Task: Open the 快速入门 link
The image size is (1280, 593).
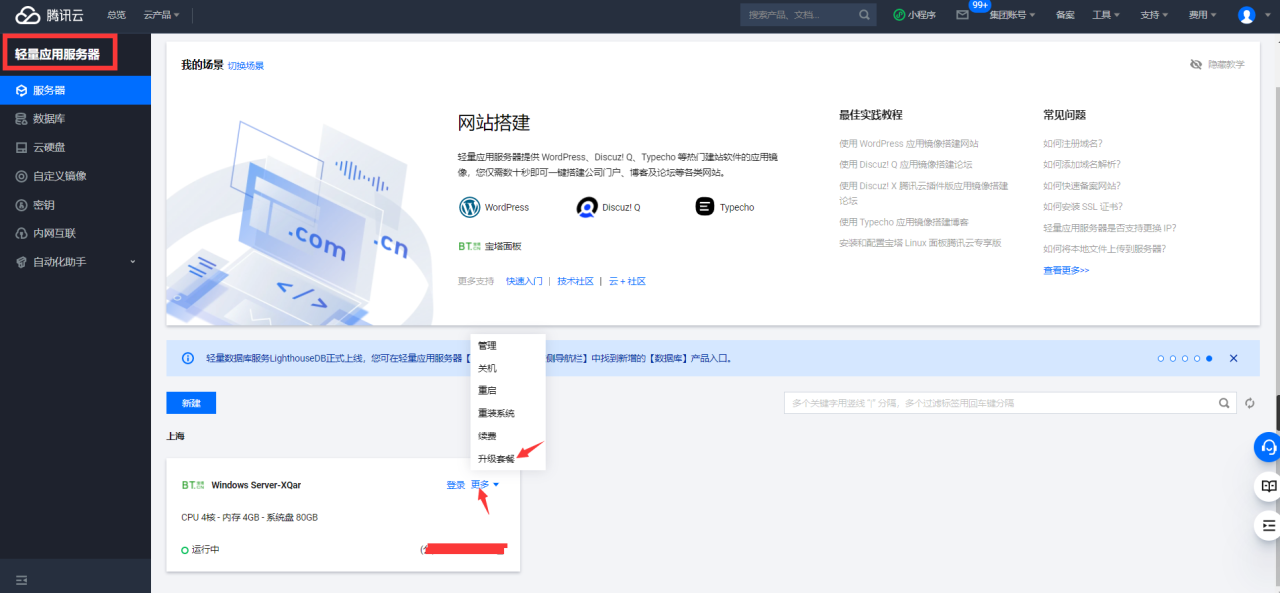Action: point(524,281)
